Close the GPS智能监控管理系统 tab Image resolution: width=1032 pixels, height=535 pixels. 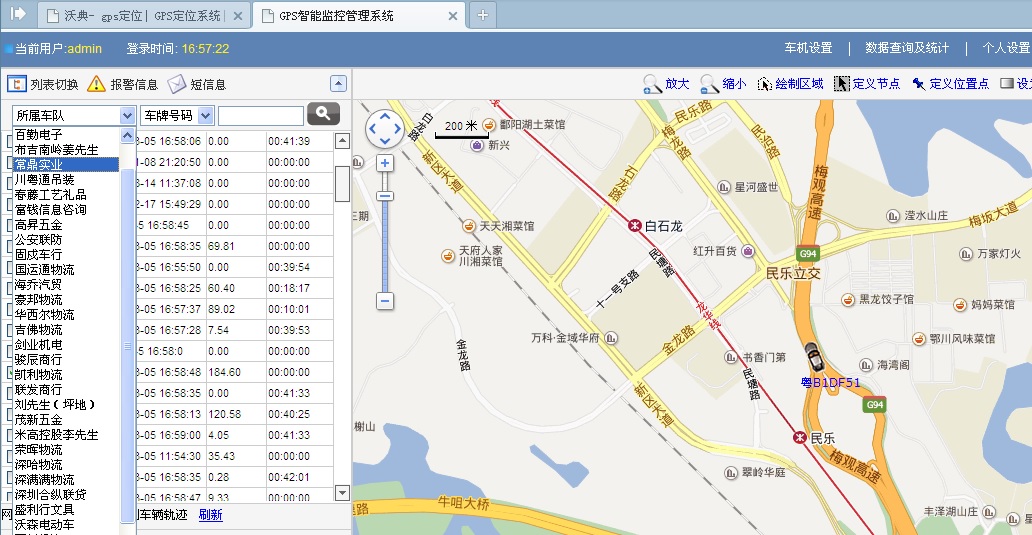pyautogui.click(x=453, y=16)
